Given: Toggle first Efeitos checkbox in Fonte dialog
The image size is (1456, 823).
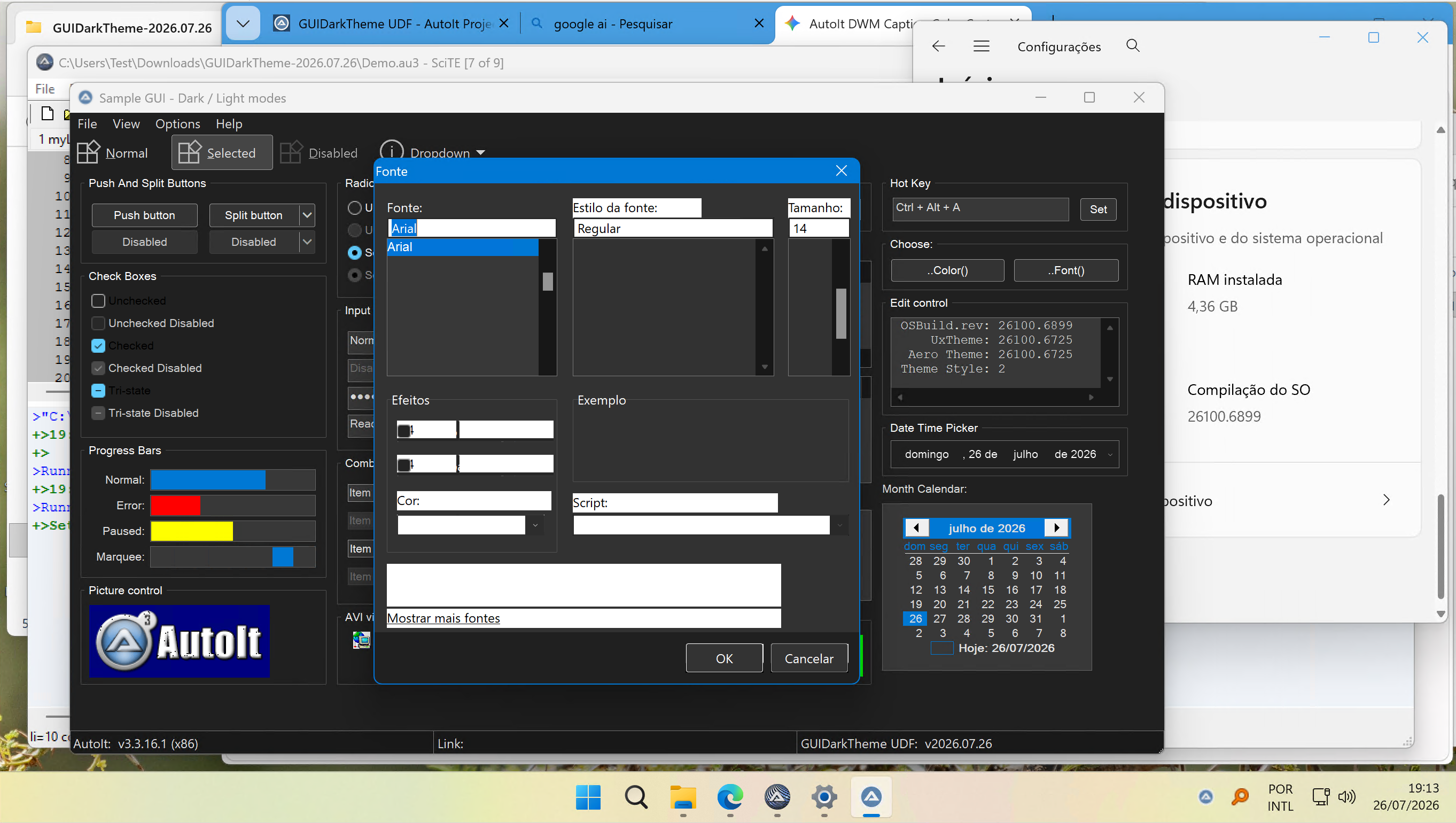Looking at the screenshot, I should (x=403, y=431).
